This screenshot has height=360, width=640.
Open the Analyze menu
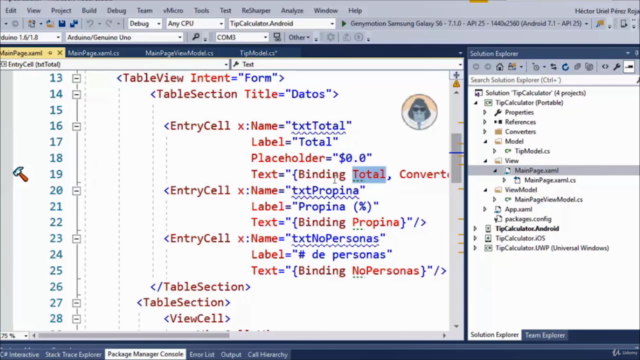click(x=292, y=11)
